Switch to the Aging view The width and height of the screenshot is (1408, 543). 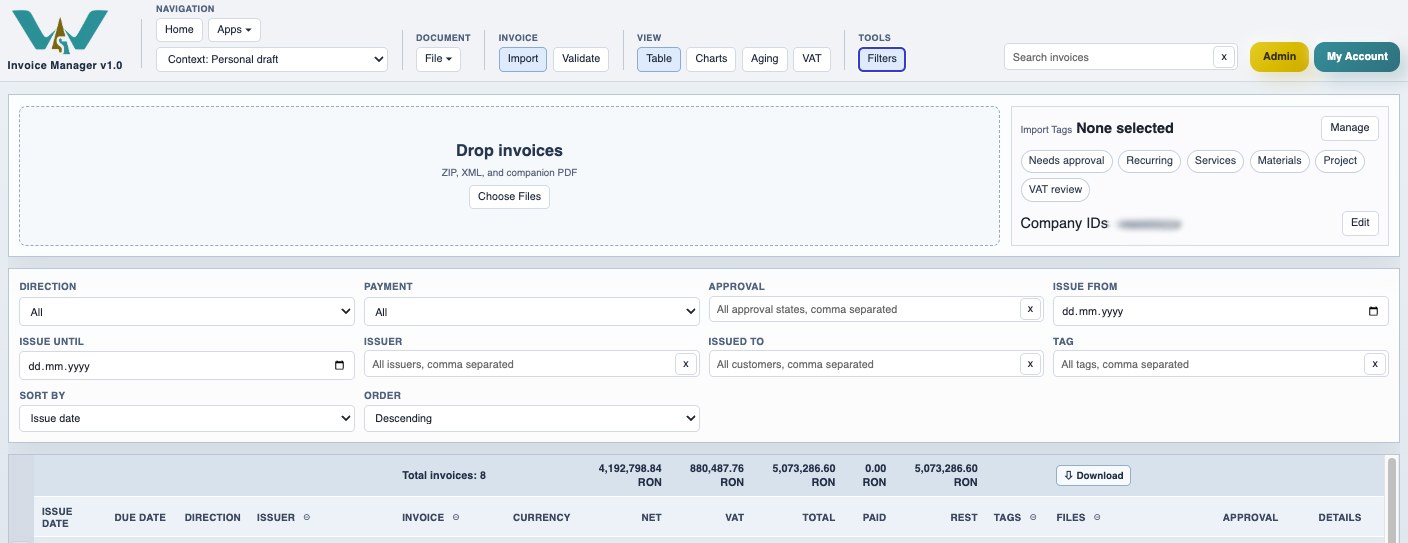tap(765, 59)
